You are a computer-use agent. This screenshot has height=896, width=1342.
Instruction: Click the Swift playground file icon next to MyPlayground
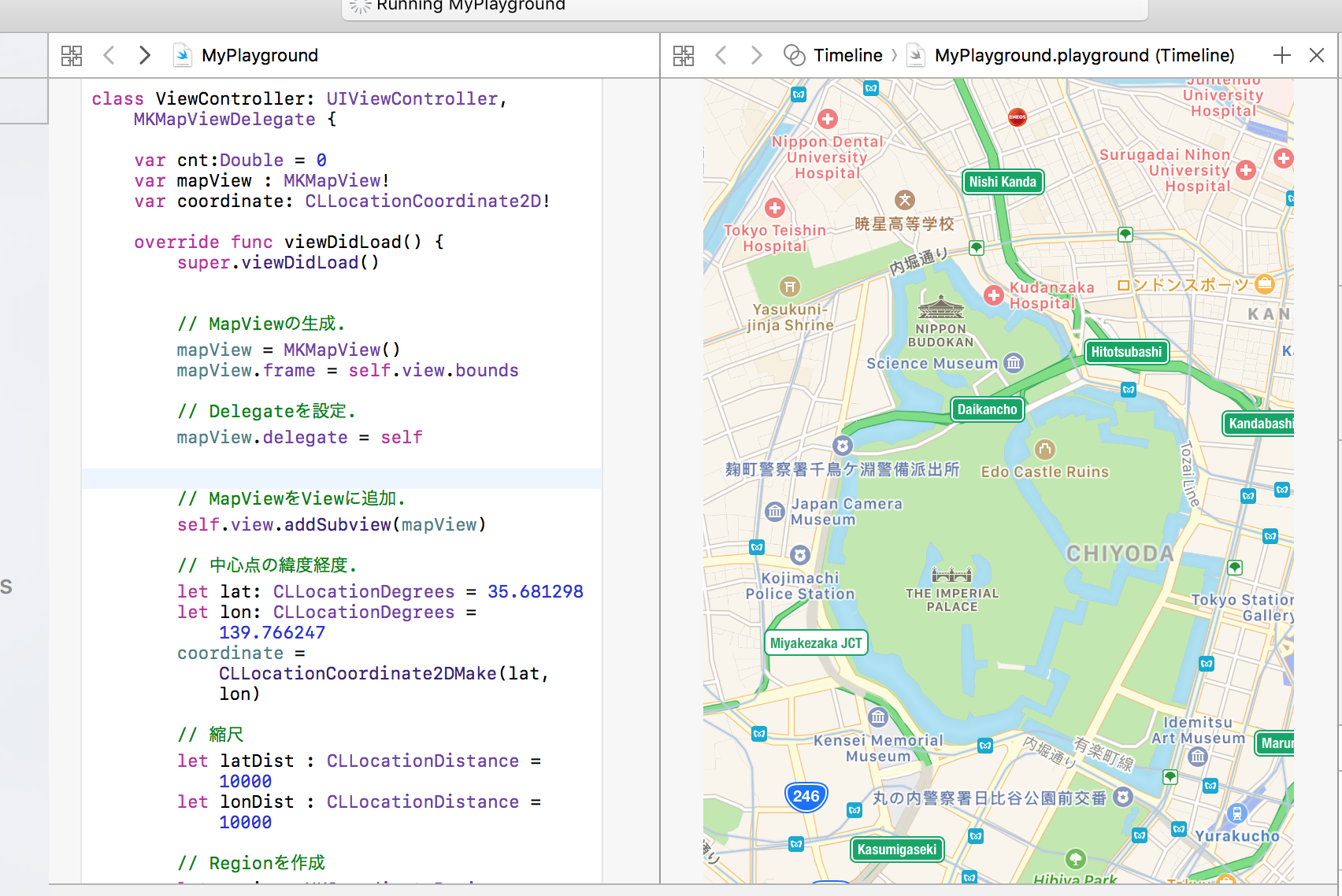182,55
